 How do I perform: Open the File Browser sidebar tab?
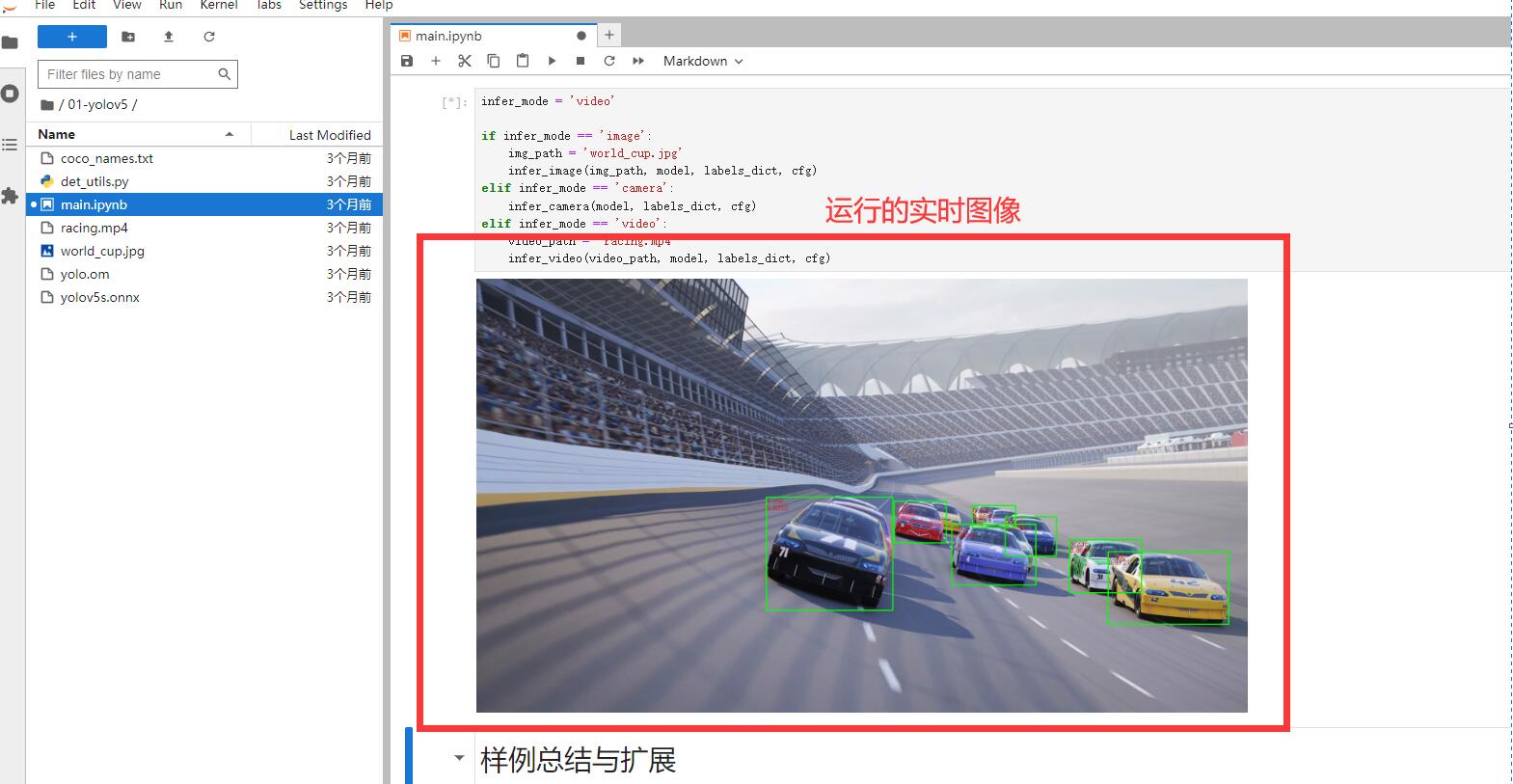click(11, 42)
